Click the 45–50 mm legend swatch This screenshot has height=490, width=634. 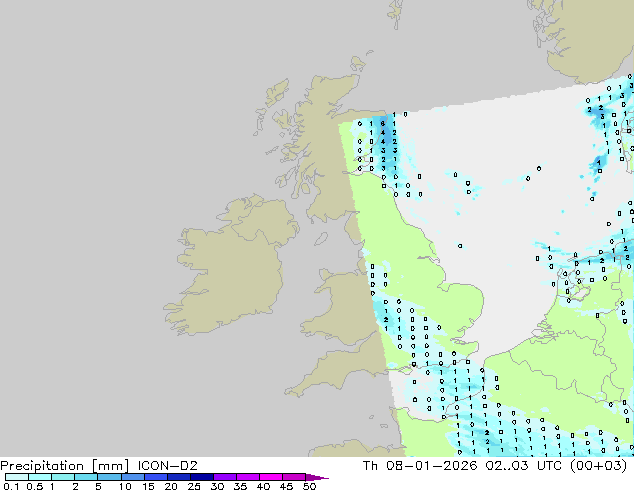(294, 477)
